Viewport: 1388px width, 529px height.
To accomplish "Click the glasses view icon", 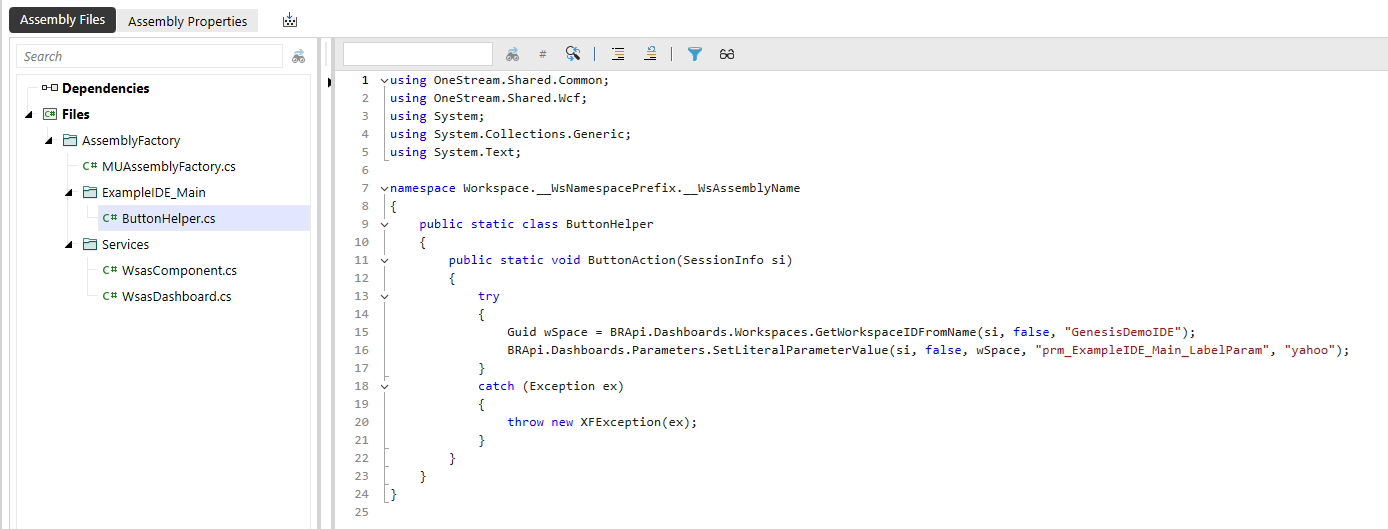I will pyautogui.click(x=727, y=54).
